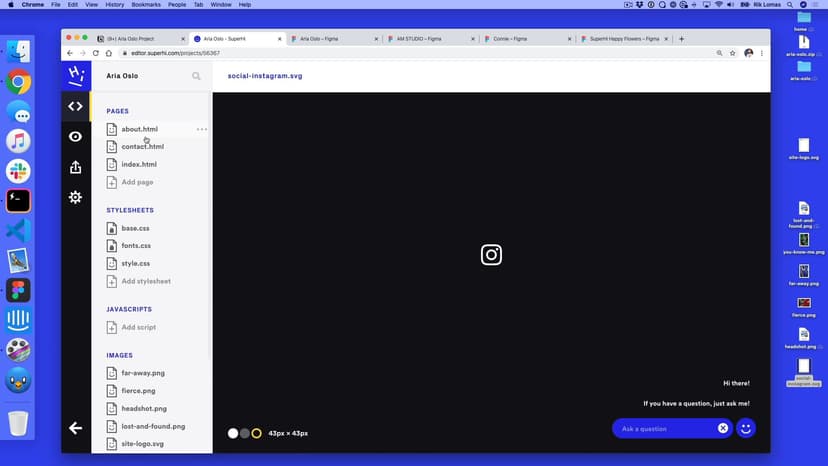The height and width of the screenshot is (466, 828).
Task: Click the search icon beside Aria Oslo
Action: [x=196, y=76]
